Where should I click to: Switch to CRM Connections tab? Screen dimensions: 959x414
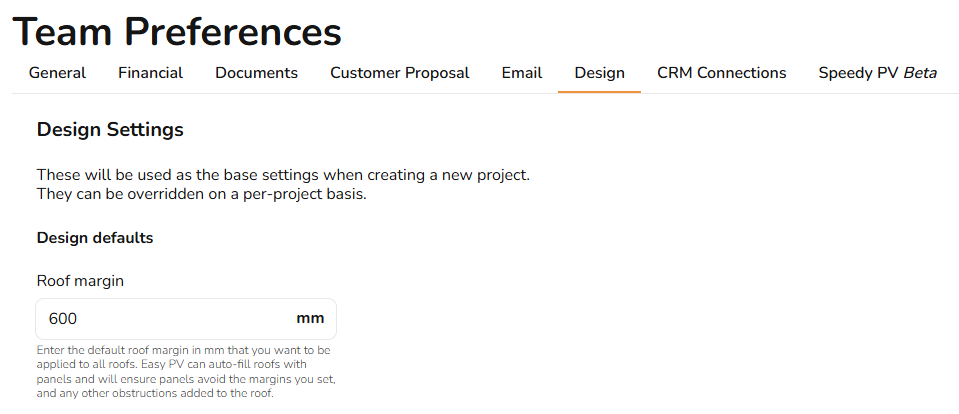coord(722,73)
